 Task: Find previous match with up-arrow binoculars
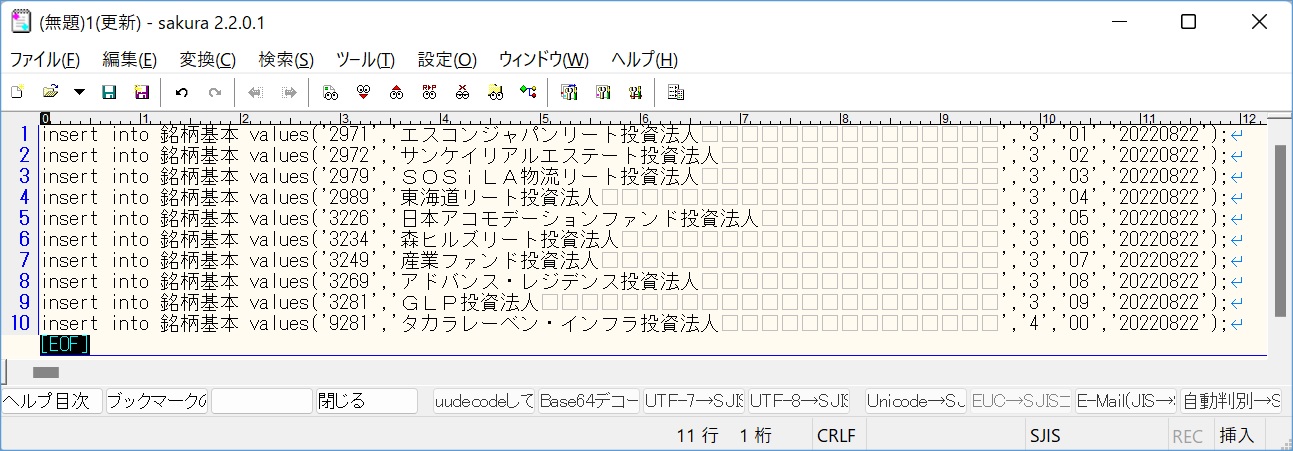pyautogui.click(x=396, y=92)
